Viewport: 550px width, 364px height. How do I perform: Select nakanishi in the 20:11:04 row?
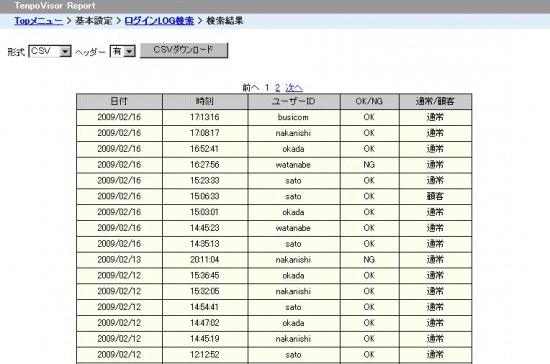294,260
